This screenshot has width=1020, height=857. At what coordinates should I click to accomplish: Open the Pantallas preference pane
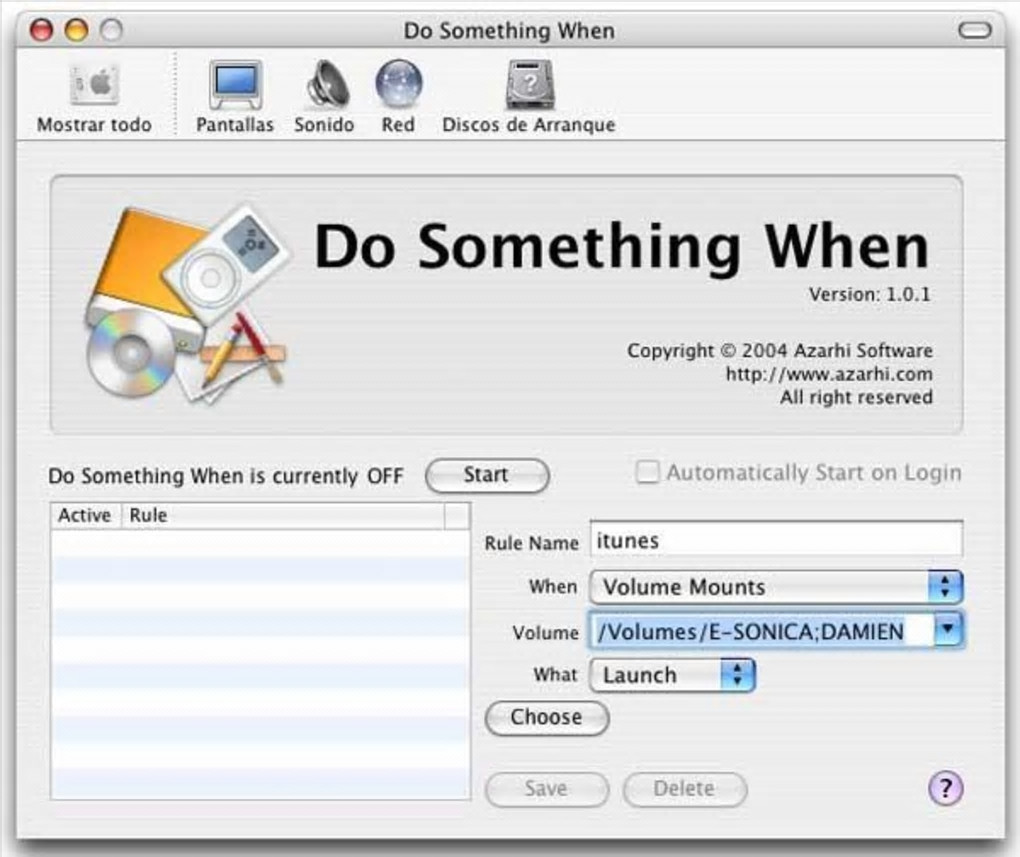[235, 98]
